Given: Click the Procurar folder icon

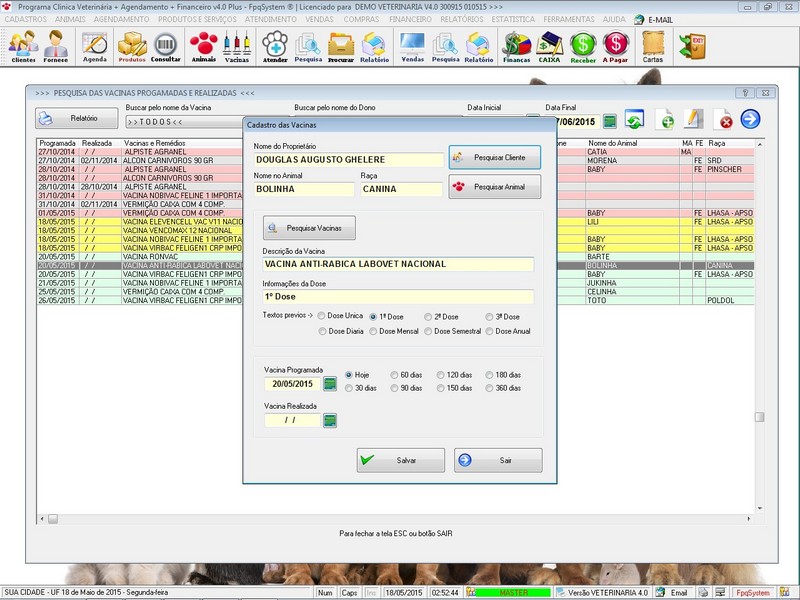Looking at the screenshot, I should pyautogui.click(x=341, y=46).
